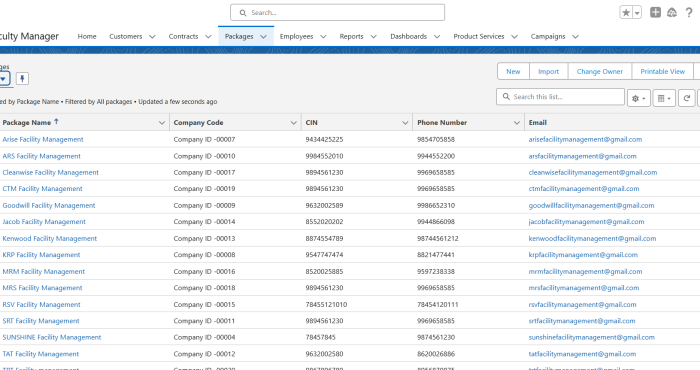Select CIN value 78455121010
Viewport: 700px width, 370px height.
point(326,304)
